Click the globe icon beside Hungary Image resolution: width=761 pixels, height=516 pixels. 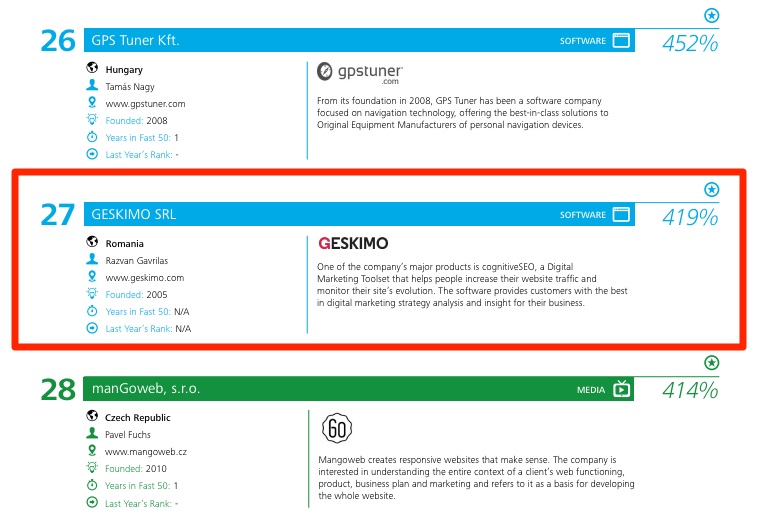point(92,70)
